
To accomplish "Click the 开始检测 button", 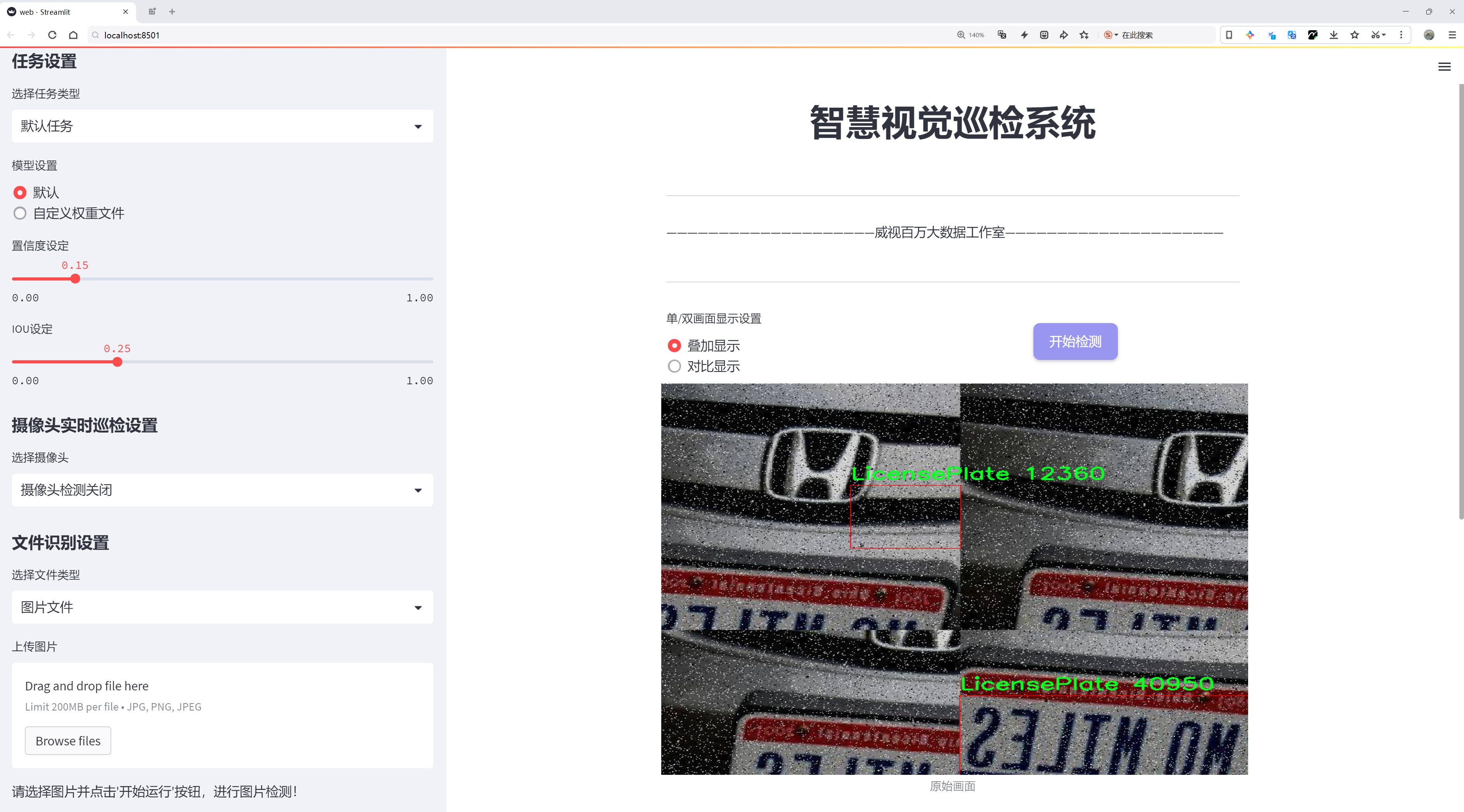I will [1075, 341].
